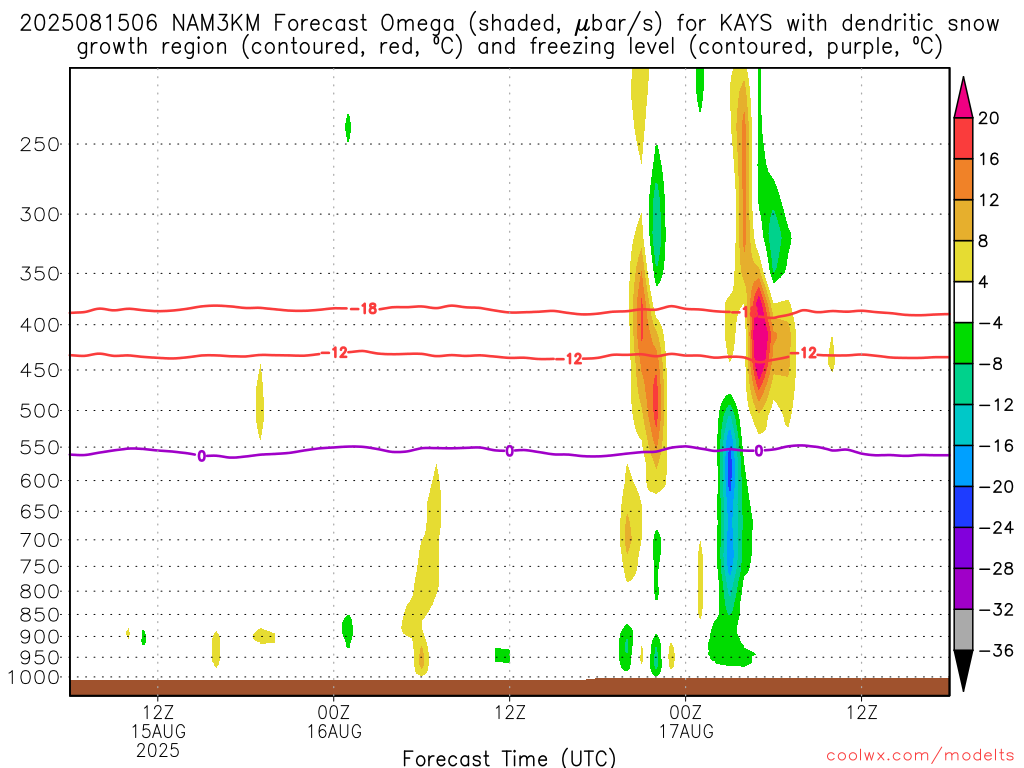This screenshot has height=768, width=1024.
Task: Click the colorbar value label -16
Action: (996, 446)
